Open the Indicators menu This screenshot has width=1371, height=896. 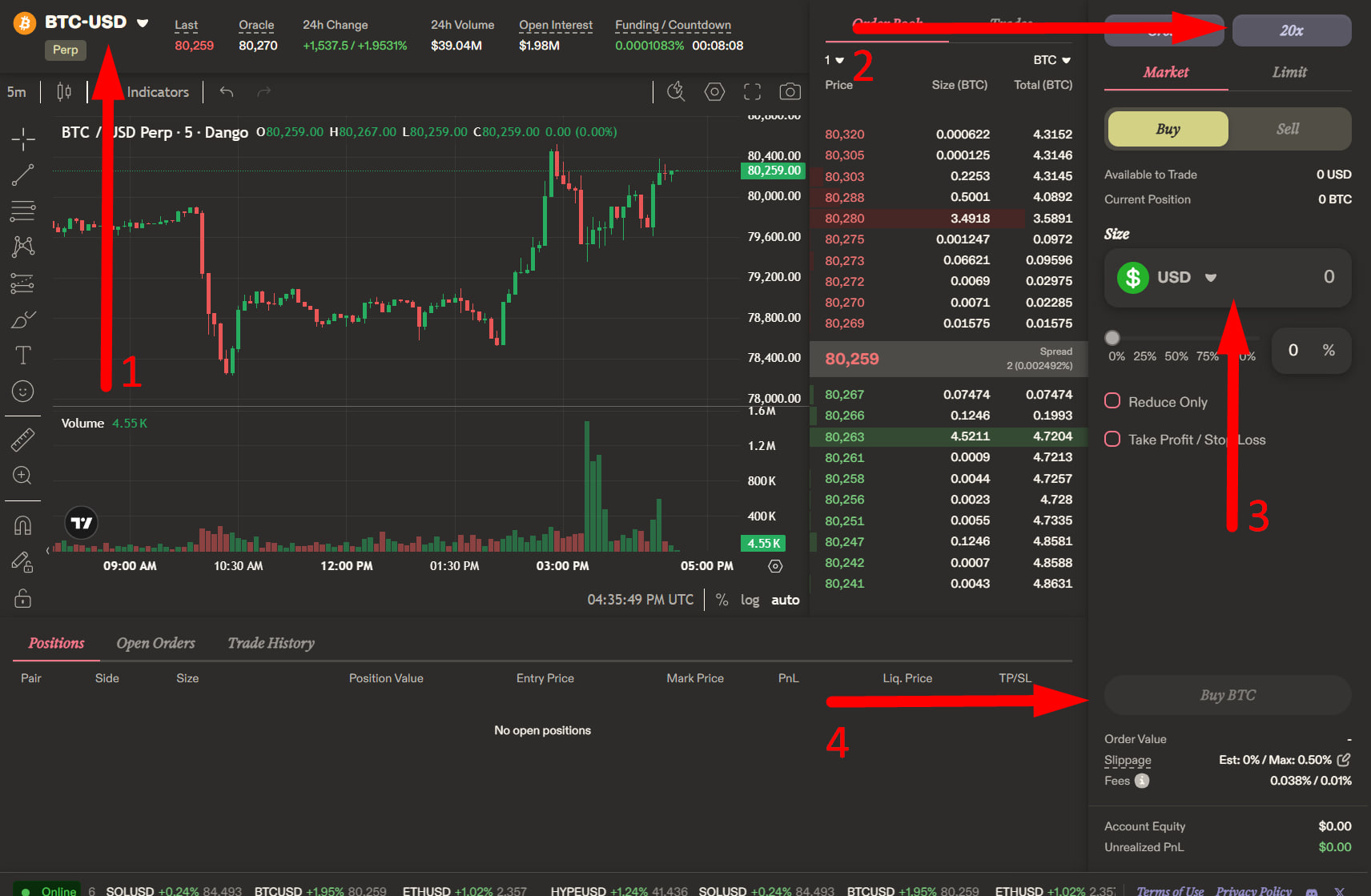coord(158,92)
